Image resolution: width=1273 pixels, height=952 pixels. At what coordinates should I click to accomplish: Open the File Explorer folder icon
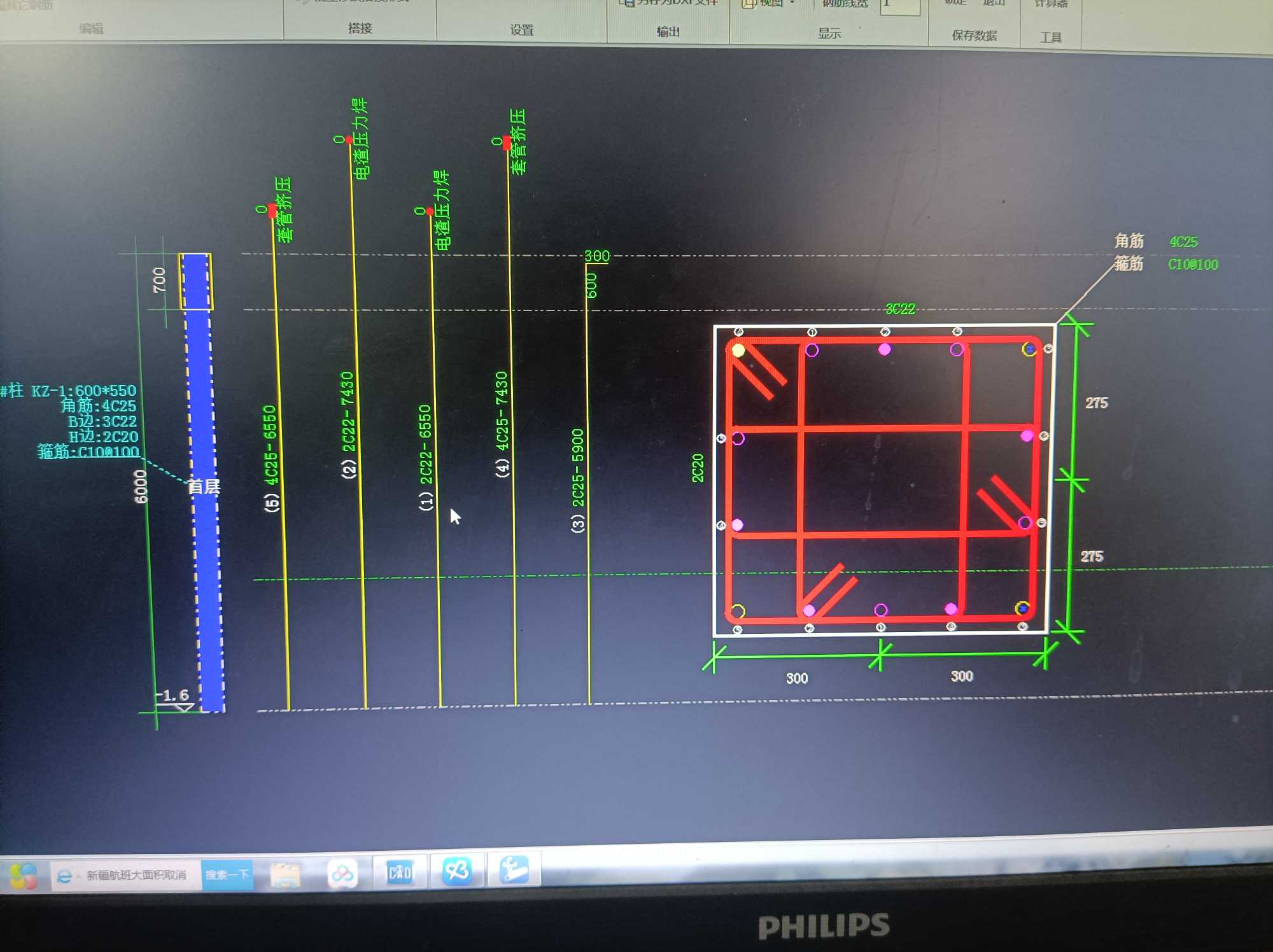pyautogui.click(x=285, y=875)
